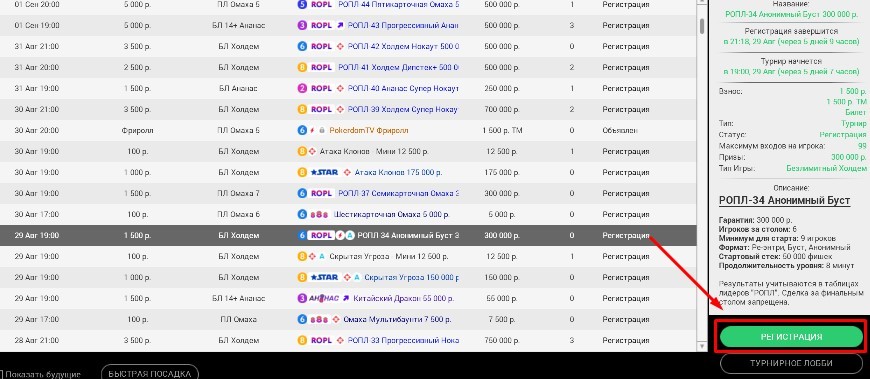870x379 pixels.
Task: Click the knockout target icon on РОПЛ 42 row
Action: (x=341, y=47)
